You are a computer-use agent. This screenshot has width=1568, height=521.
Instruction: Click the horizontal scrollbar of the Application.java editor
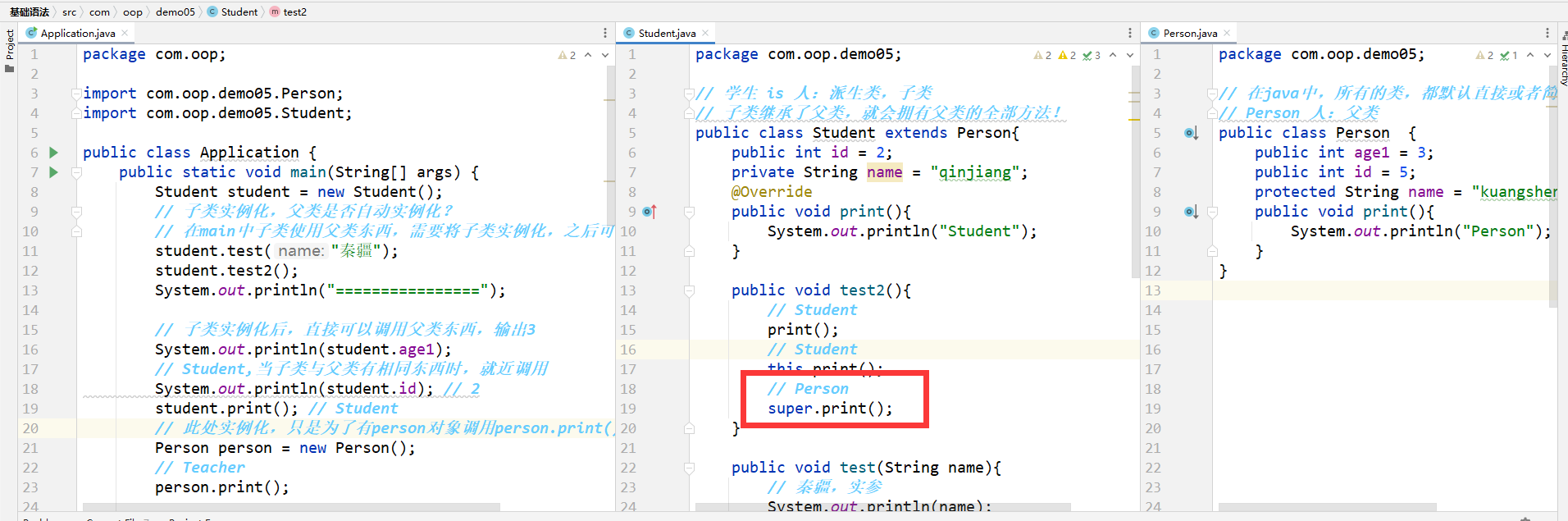click(291, 507)
